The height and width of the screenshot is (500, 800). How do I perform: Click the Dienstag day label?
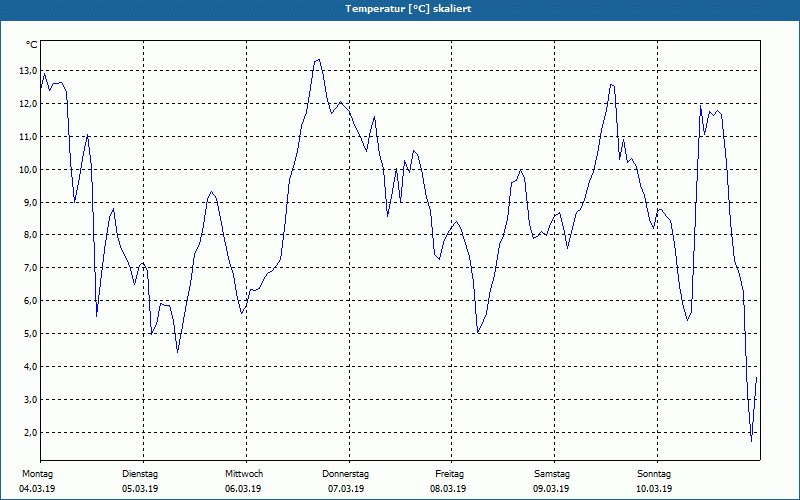click(140, 474)
